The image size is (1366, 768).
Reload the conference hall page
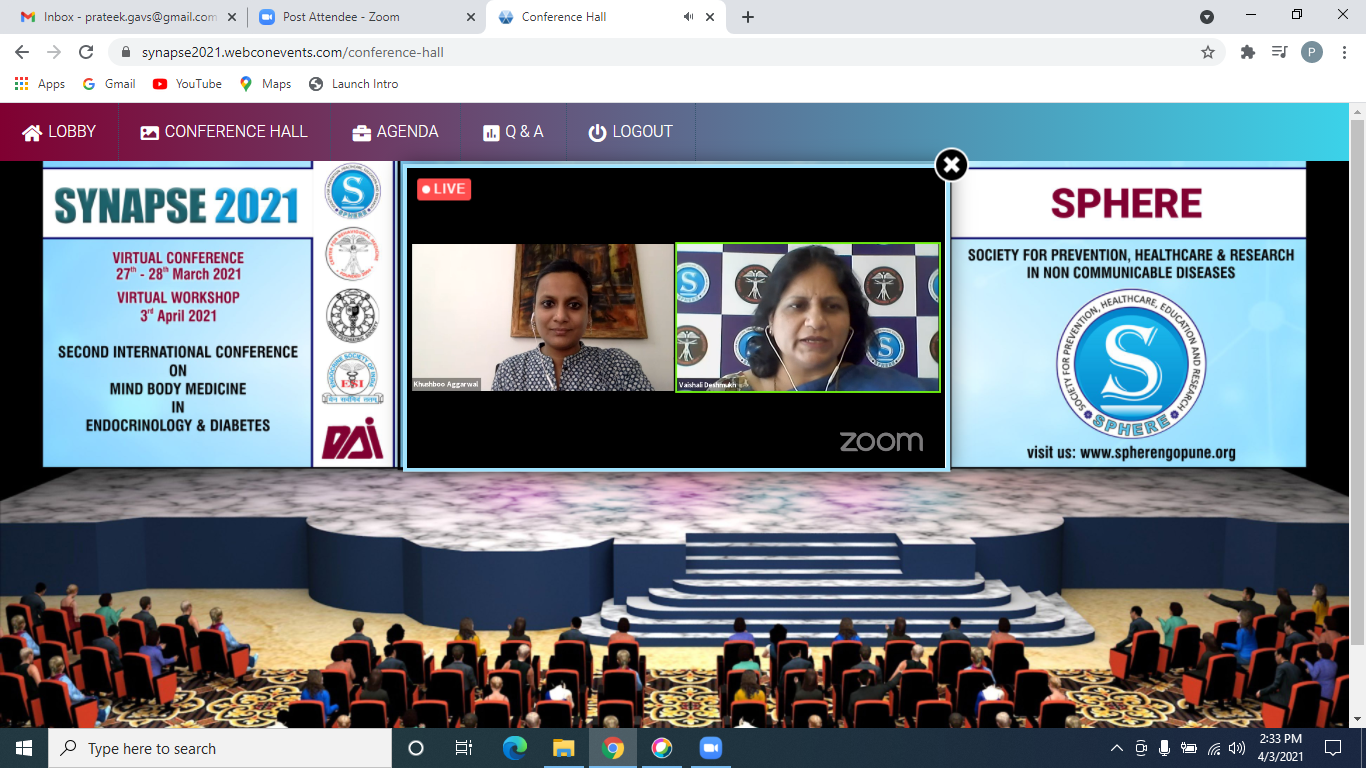click(x=86, y=52)
